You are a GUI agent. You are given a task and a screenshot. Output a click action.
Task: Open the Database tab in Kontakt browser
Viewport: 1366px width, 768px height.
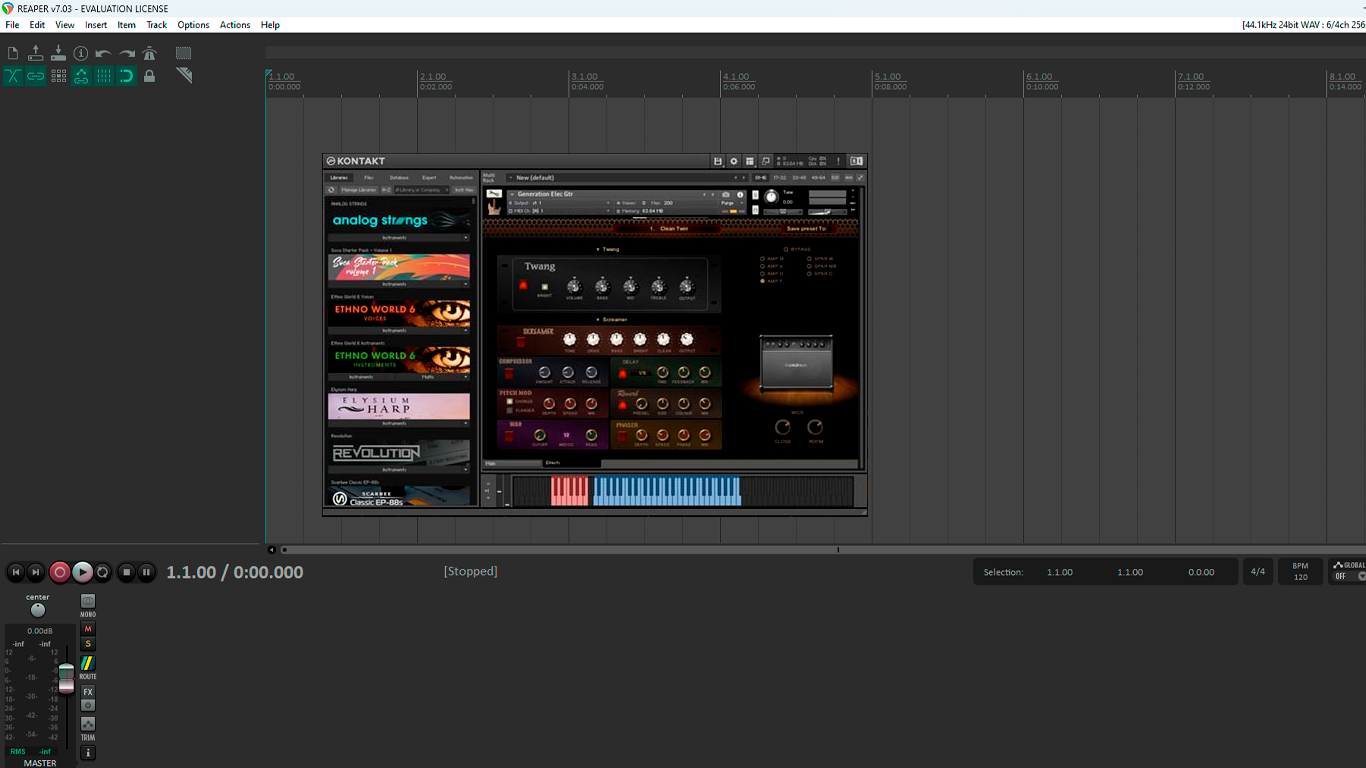pyautogui.click(x=399, y=177)
